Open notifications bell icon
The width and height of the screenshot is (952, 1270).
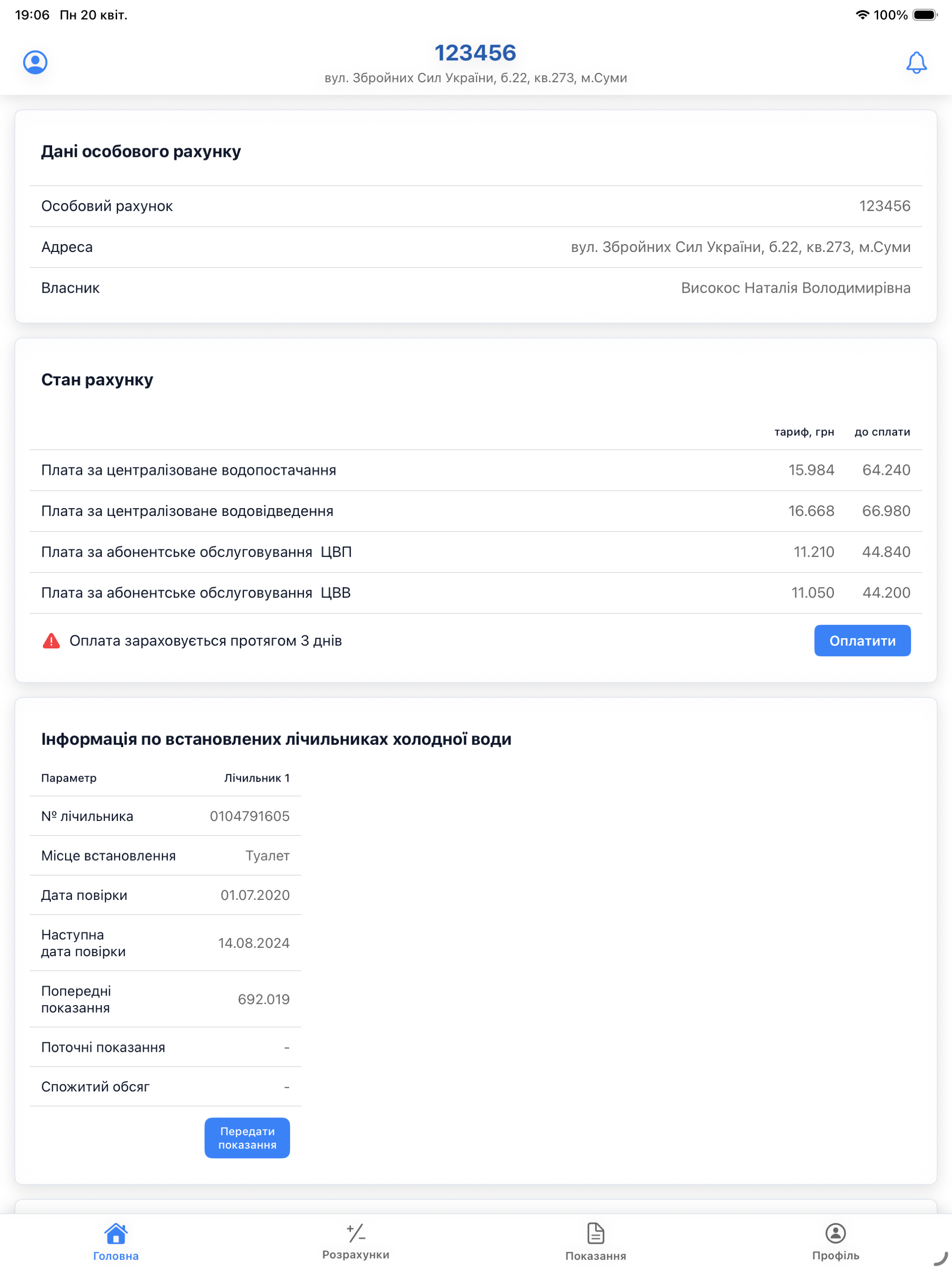point(916,62)
